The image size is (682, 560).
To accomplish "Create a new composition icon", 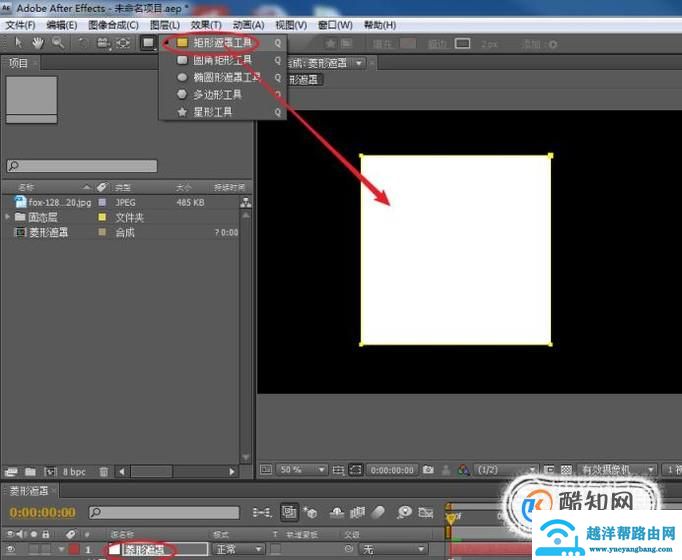I will pyautogui.click(x=50, y=472).
